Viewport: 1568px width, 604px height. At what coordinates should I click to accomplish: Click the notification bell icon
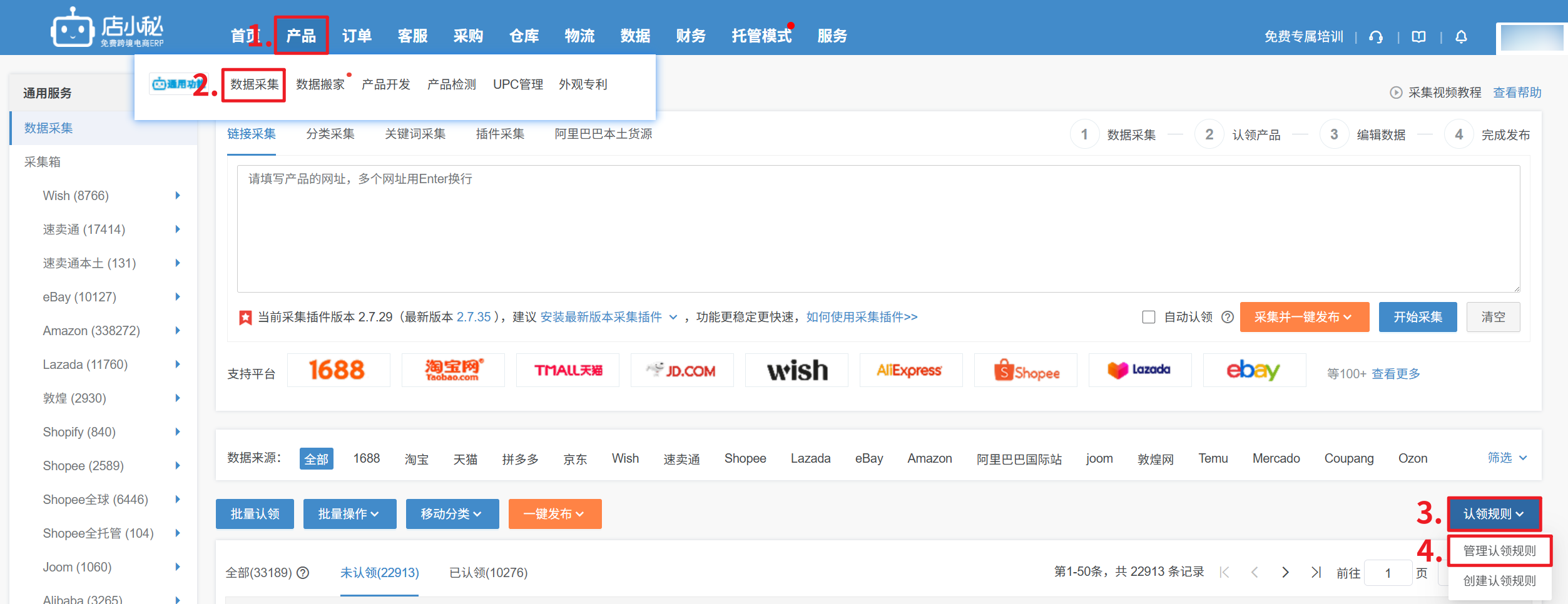tap(1461, 37)
